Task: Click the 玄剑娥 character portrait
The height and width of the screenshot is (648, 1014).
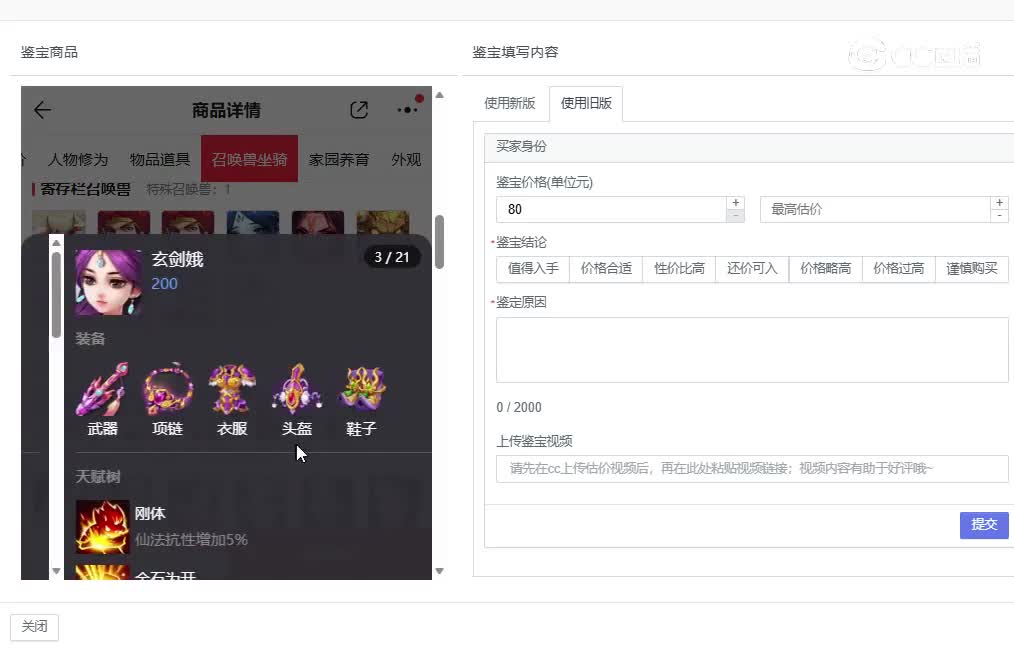Action: coord(107,283)
